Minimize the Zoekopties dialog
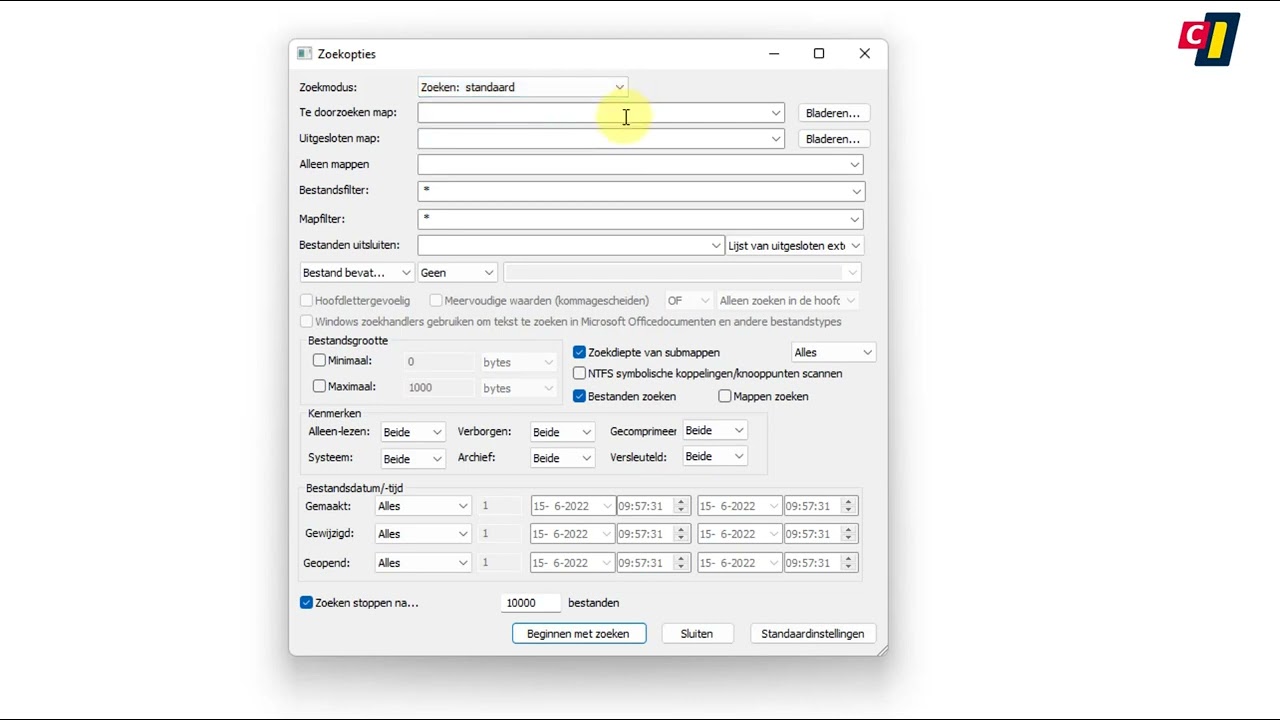The width and height of the screenshot is (1280, 720). pyautogui.click(x=774, y=54)
